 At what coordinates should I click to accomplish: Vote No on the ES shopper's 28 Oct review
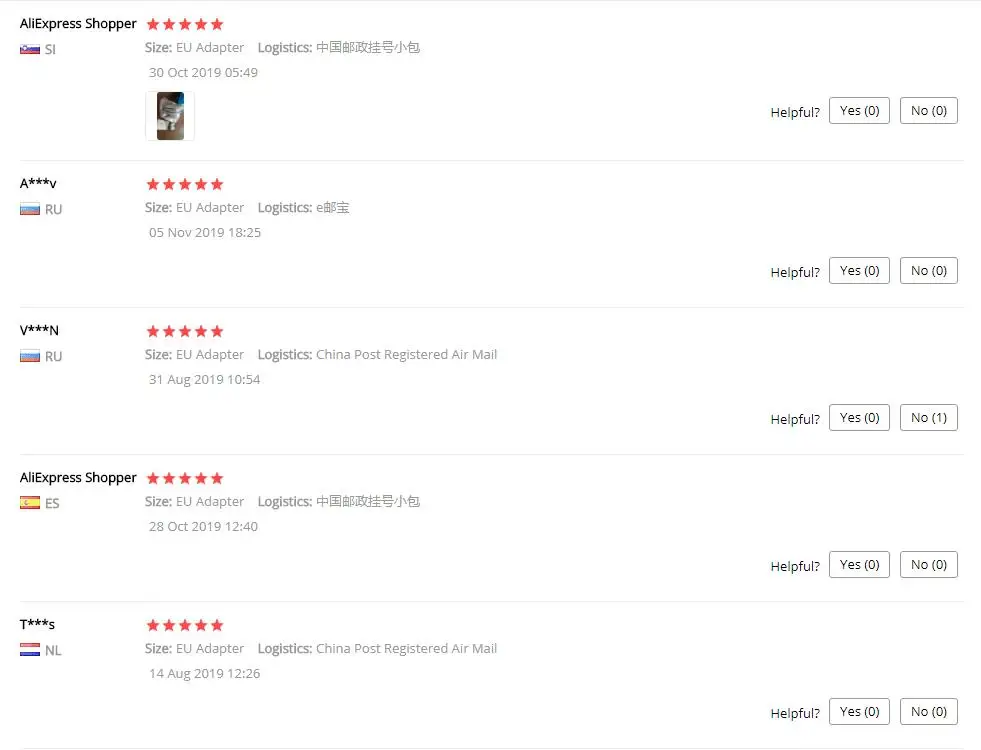(928, 565)
